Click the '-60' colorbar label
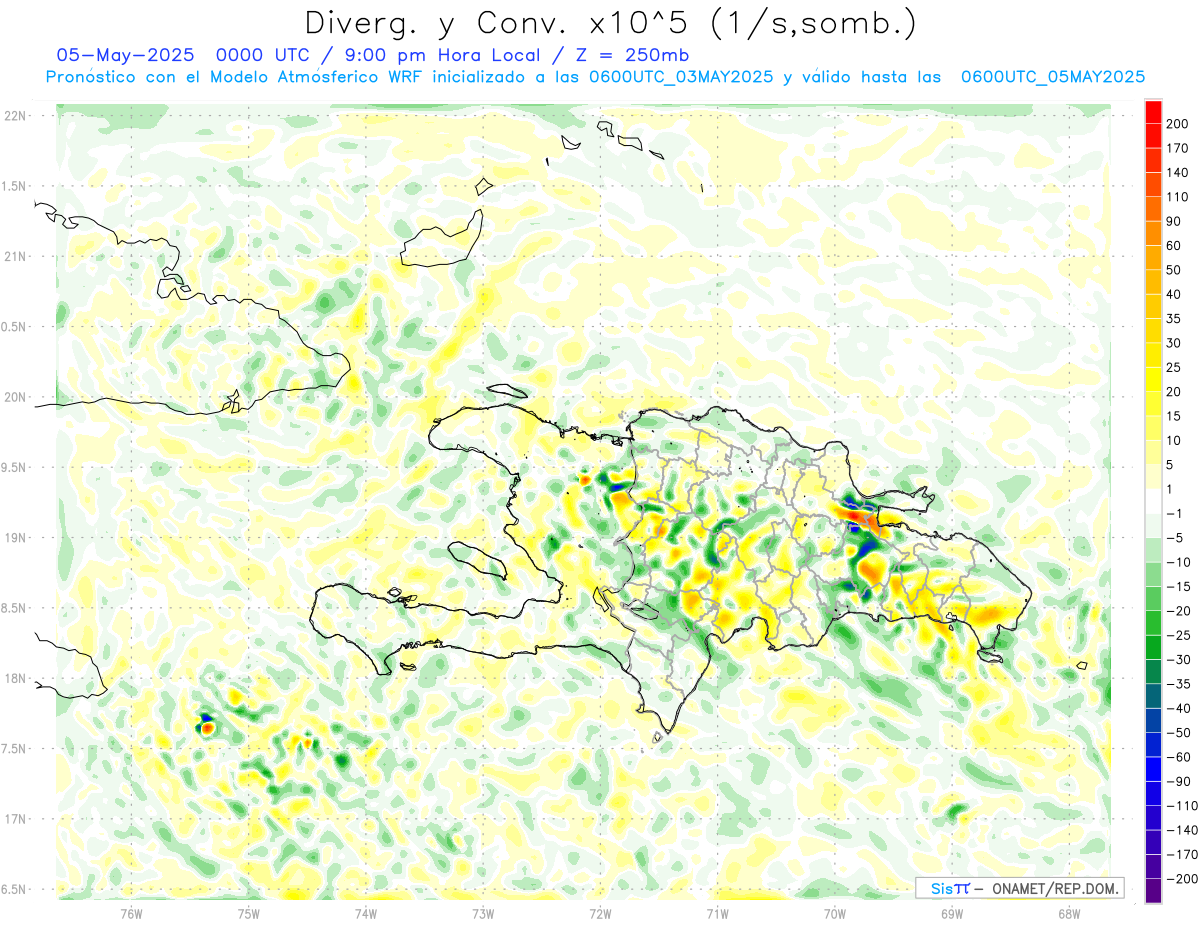 tap(1177, 757)
